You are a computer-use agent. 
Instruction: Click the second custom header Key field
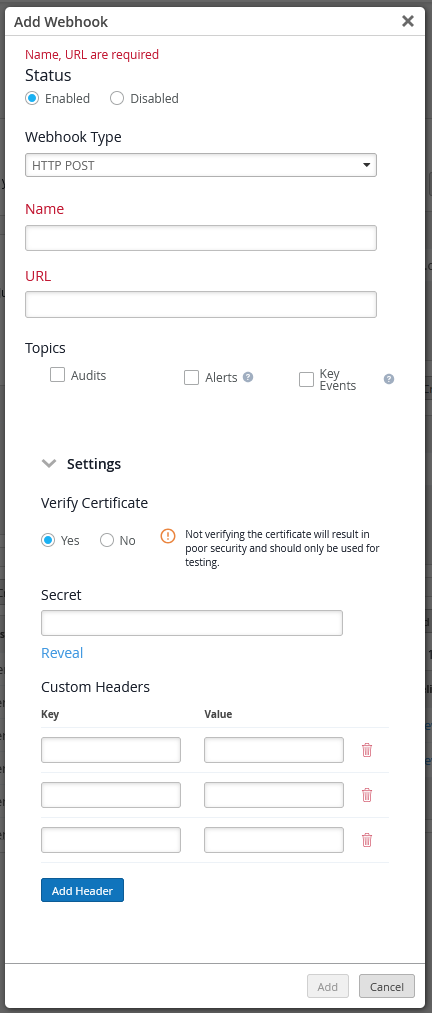[111, 795]
